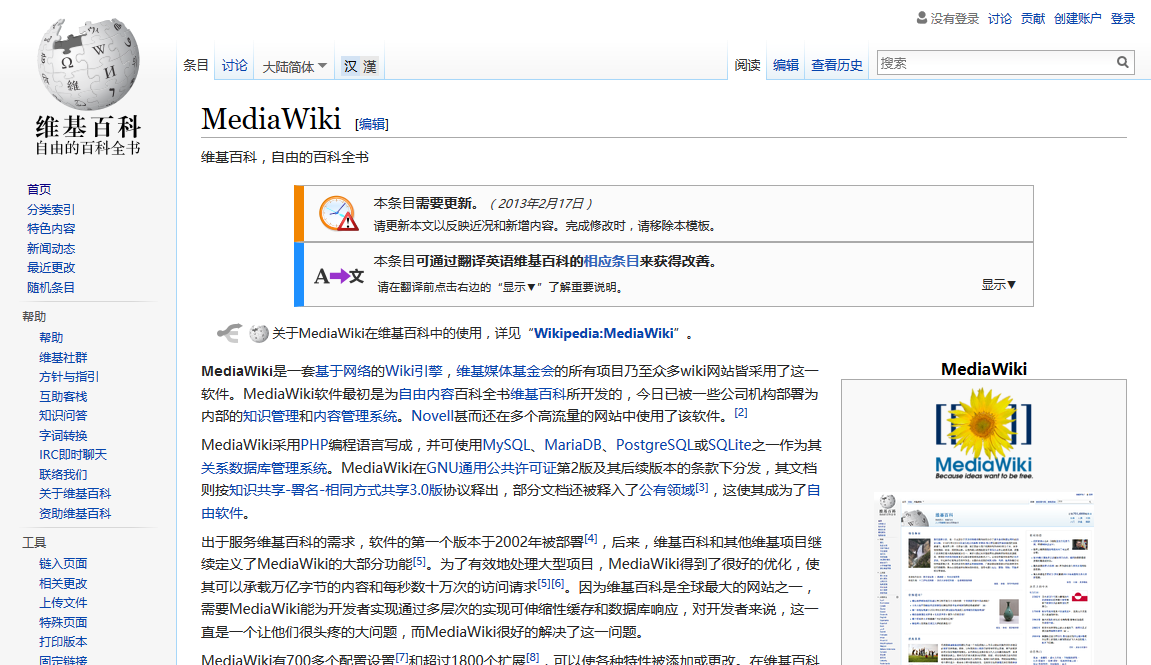Open the 大陆简体 language variant dropdown
The height and width of the screenshot is (665, 1151).
(294, 67)
